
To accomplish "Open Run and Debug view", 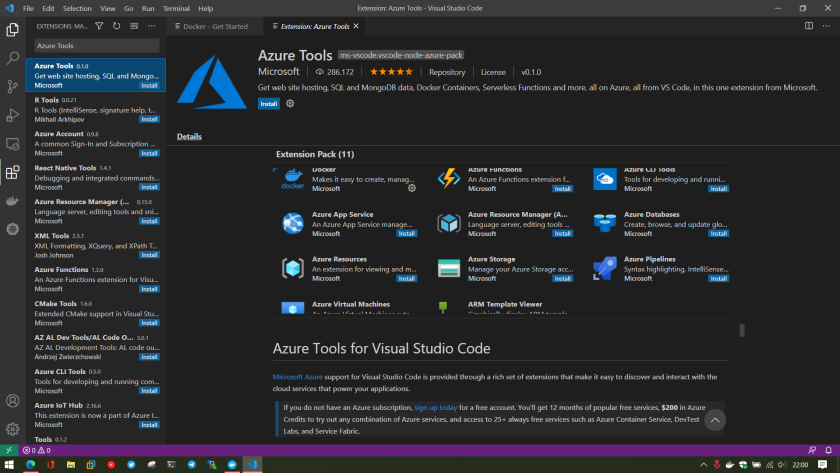I will 12,115.
